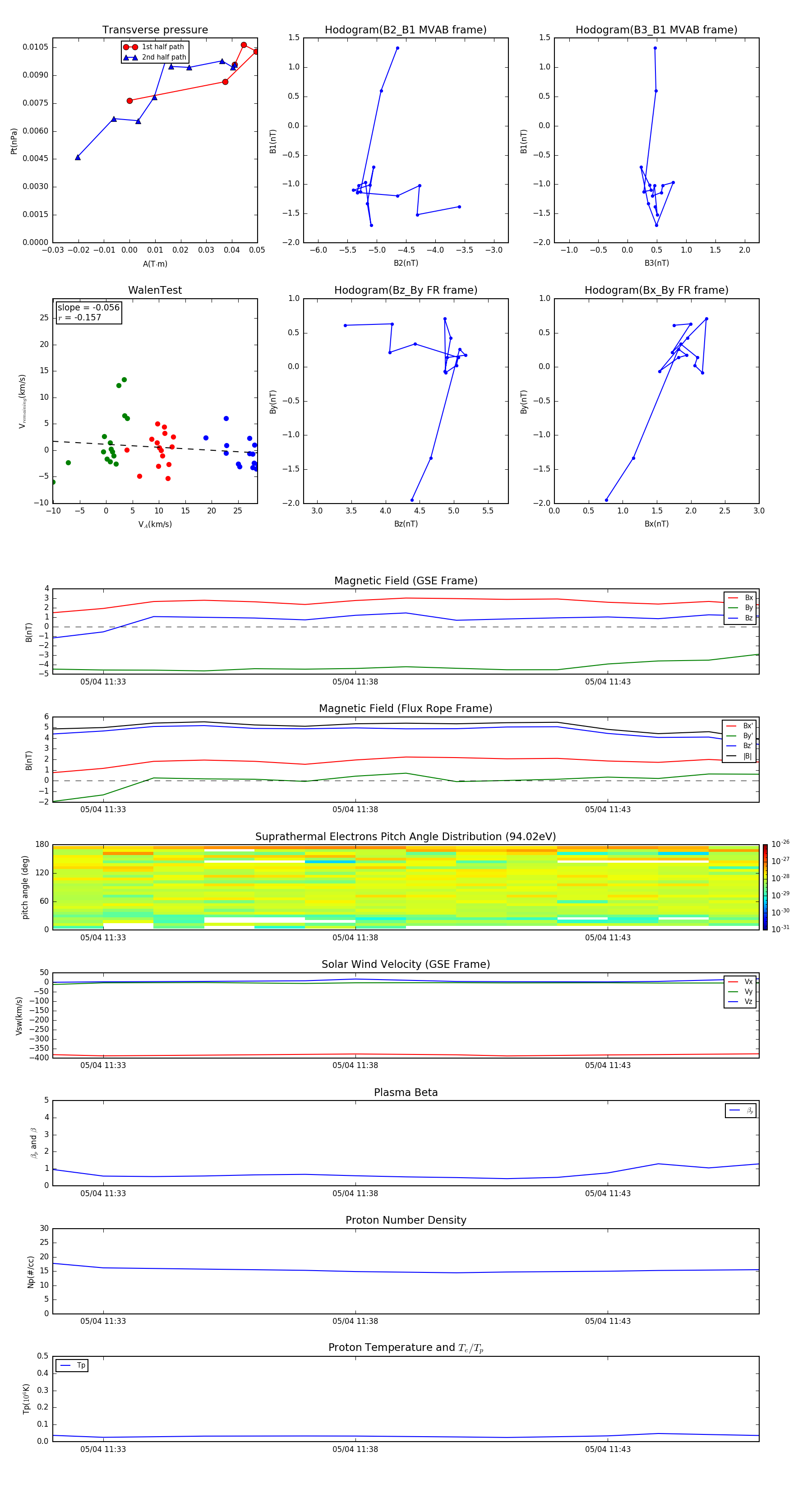The height and width of the screenshot is (1489, 812).
Task: Click the 'slope = -0.056' annotation
Action: click(x=88, y=308)
